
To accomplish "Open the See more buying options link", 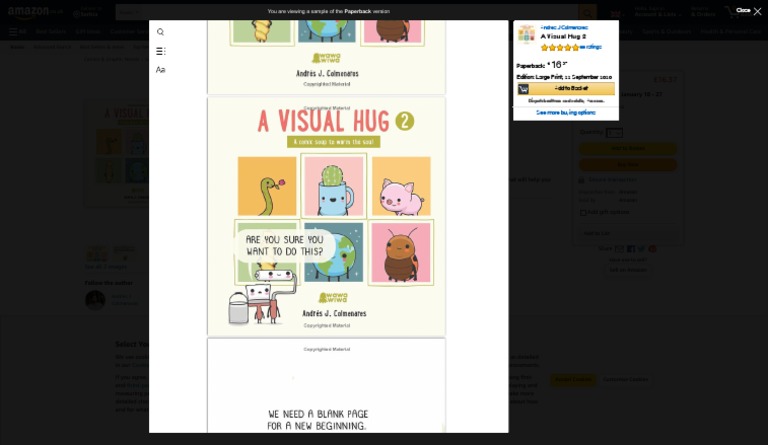I will coord(566,113).
